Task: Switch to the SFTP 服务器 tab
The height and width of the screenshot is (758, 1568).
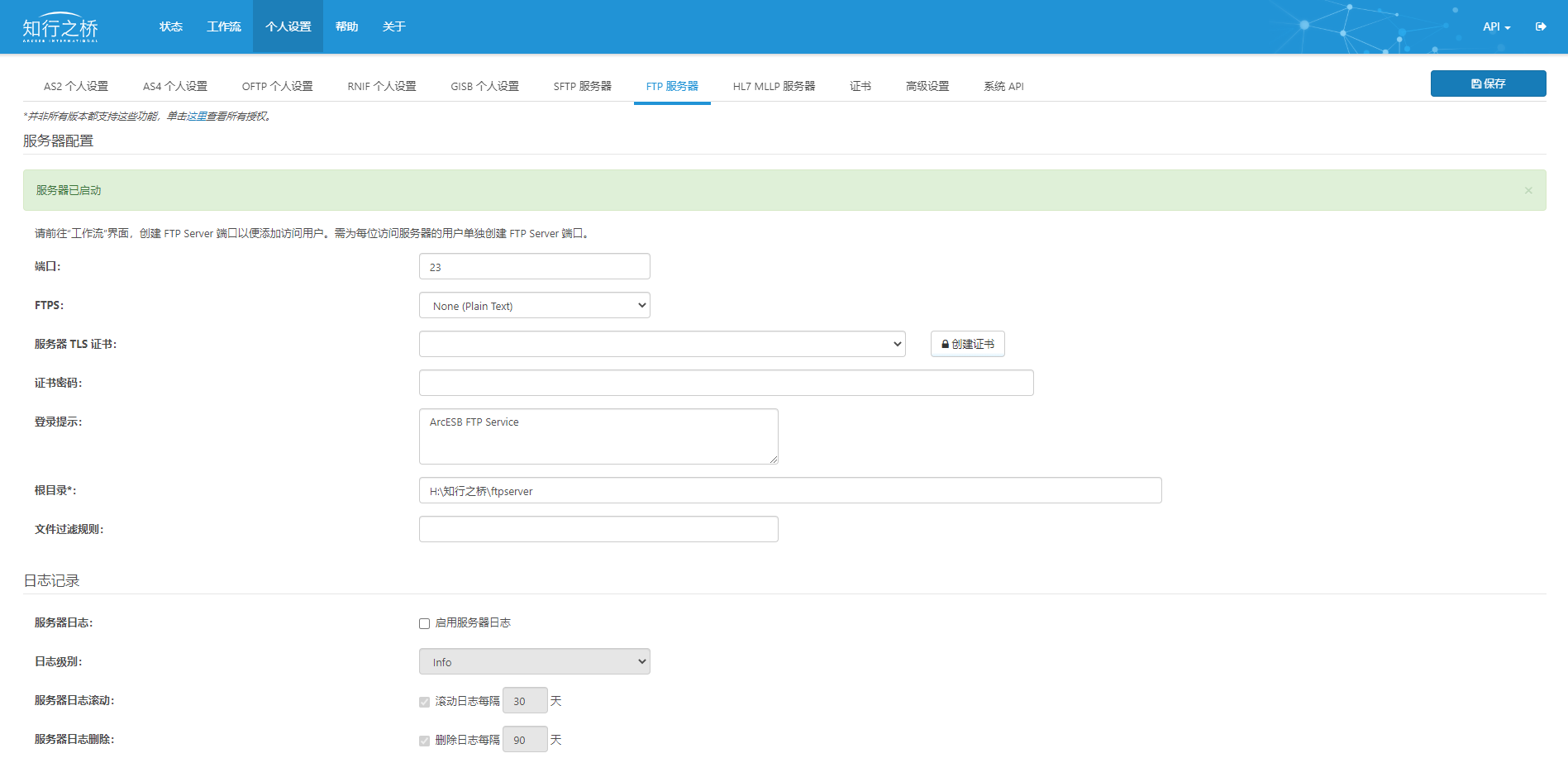Action: pyautogui.click(x=582, y=86)
